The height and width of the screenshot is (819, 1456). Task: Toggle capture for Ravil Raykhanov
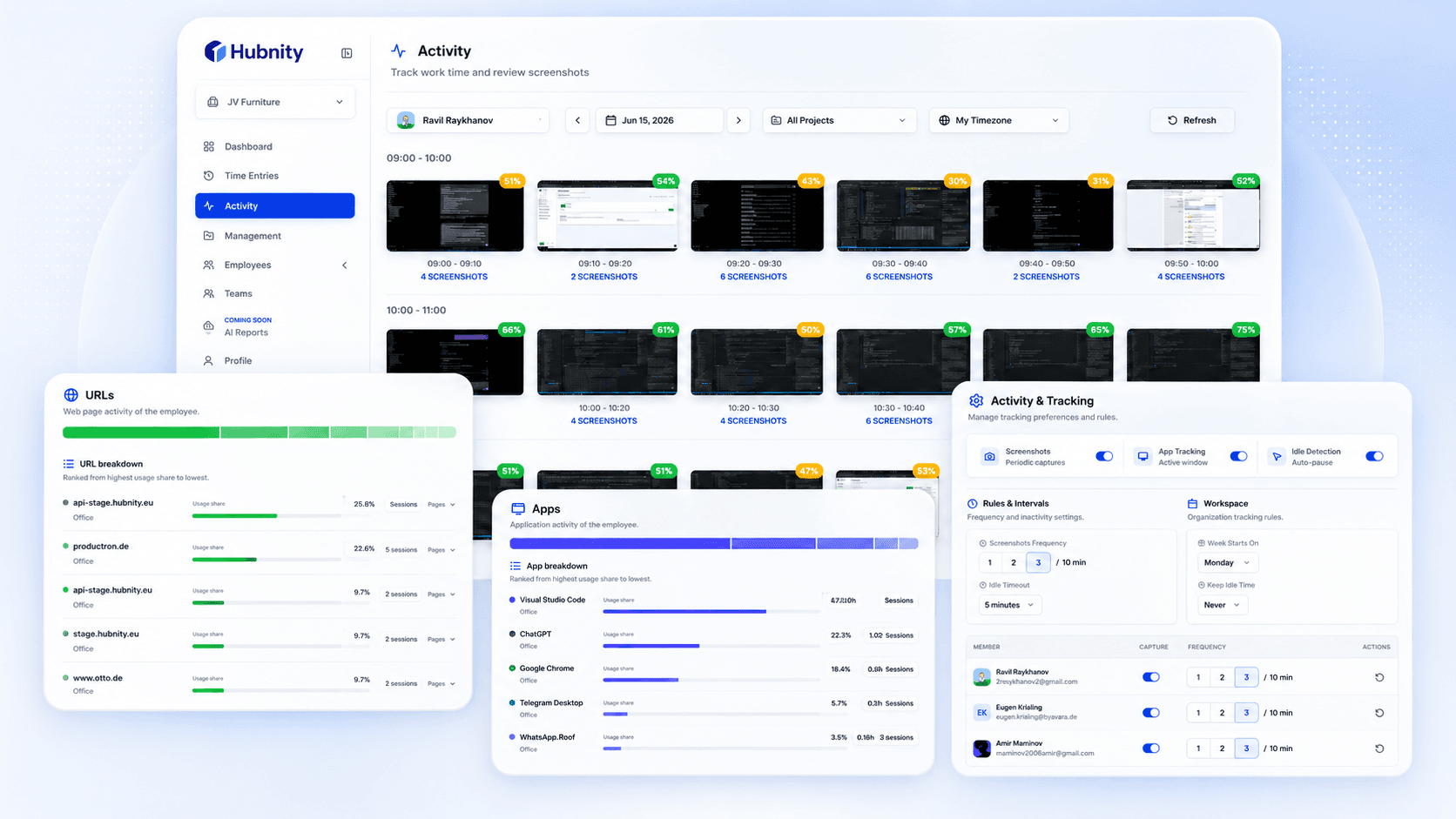pos(1151,677)
